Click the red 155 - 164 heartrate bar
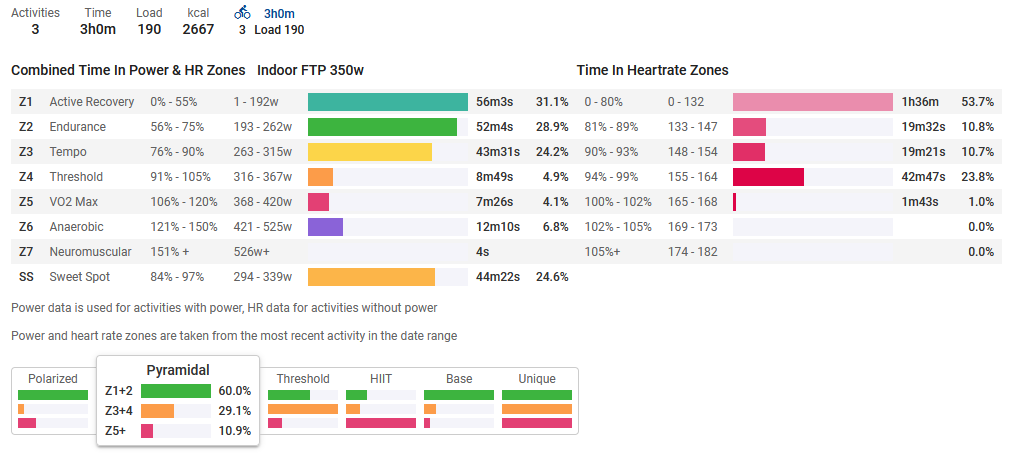The image size is (1013, 458). (x=768, y=177)
